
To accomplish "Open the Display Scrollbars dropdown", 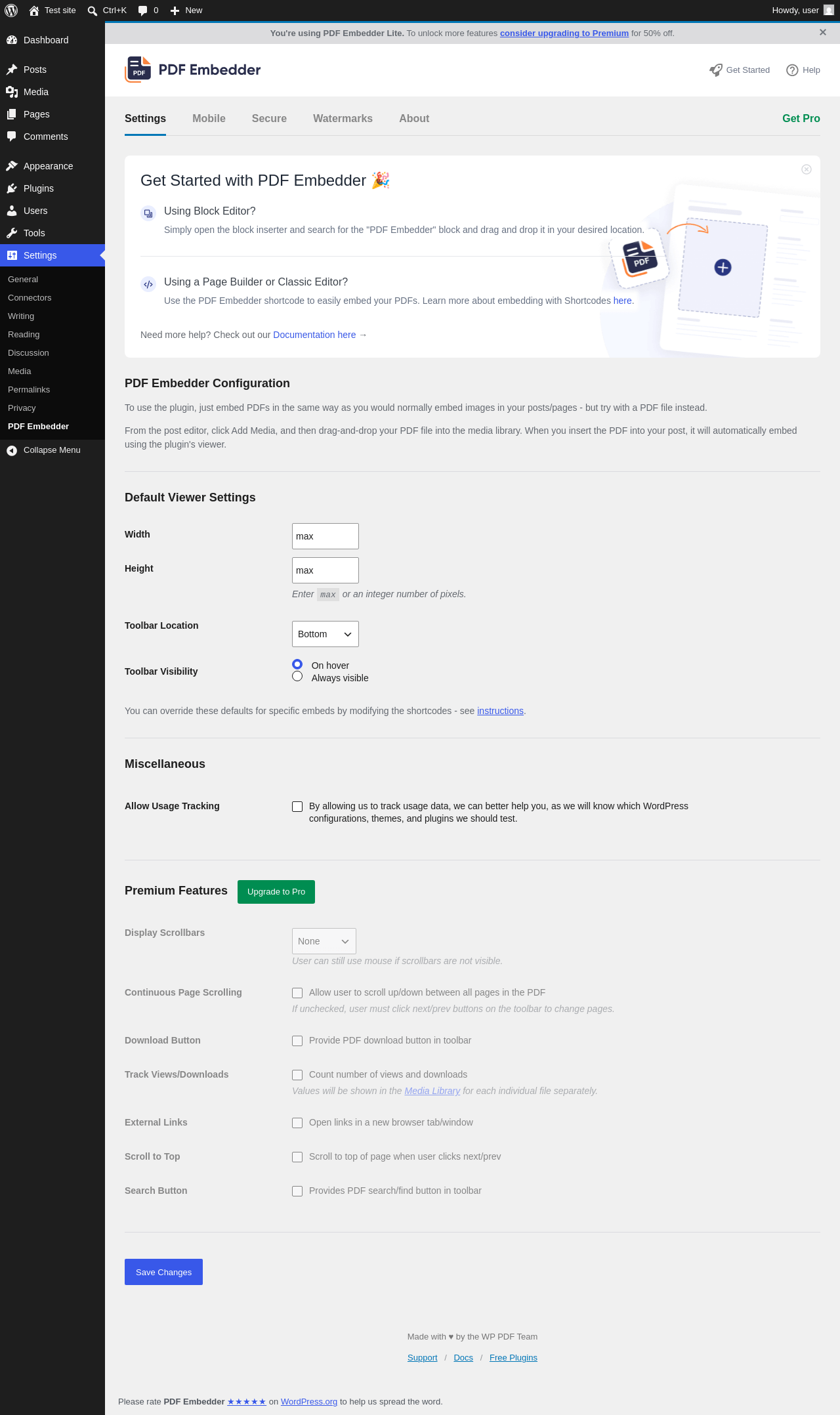I will [x=324, y=941].
